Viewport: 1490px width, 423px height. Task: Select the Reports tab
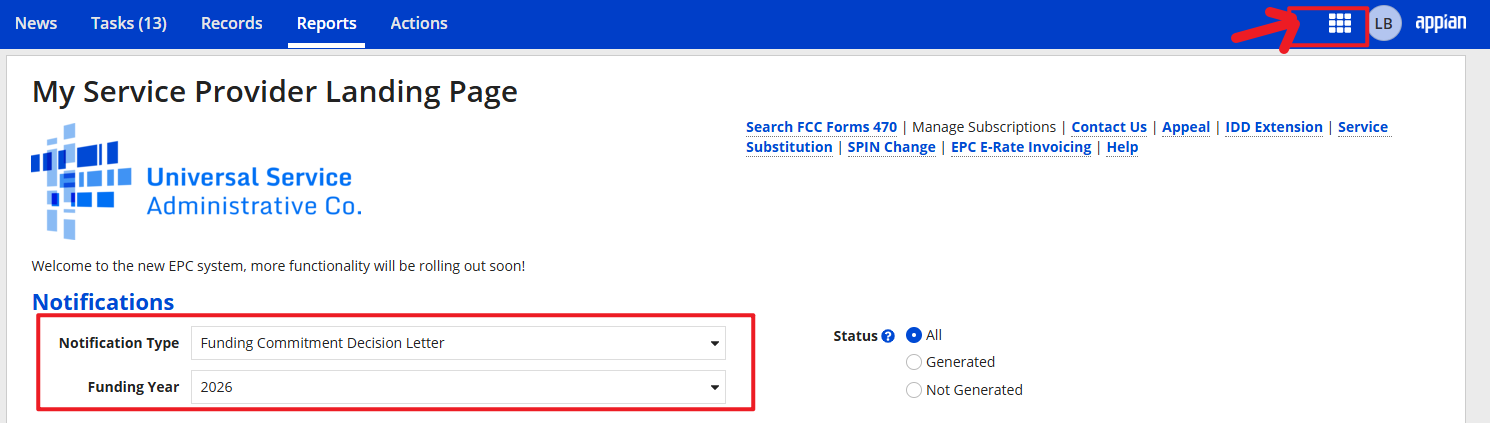click(326, 23)
